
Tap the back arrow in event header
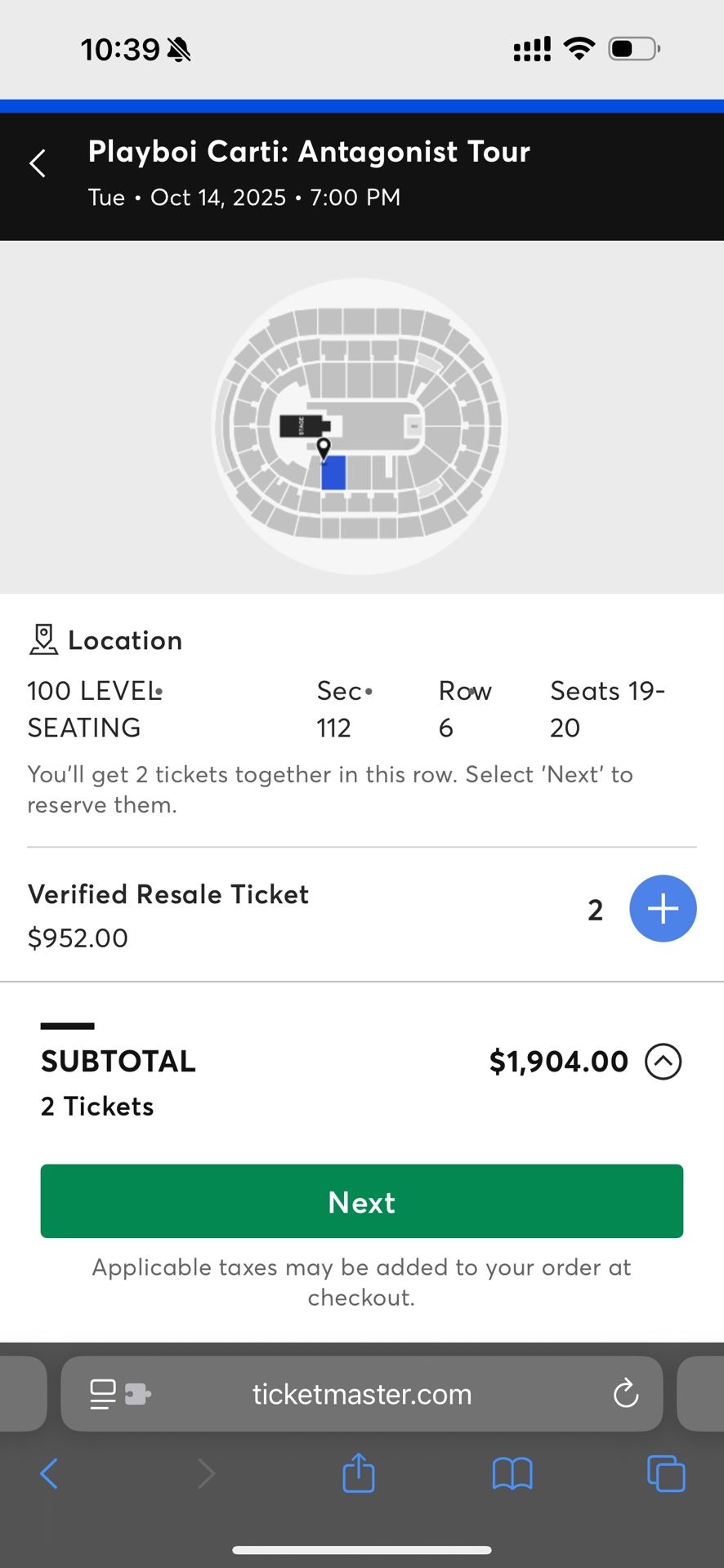(x=38, y=163)
